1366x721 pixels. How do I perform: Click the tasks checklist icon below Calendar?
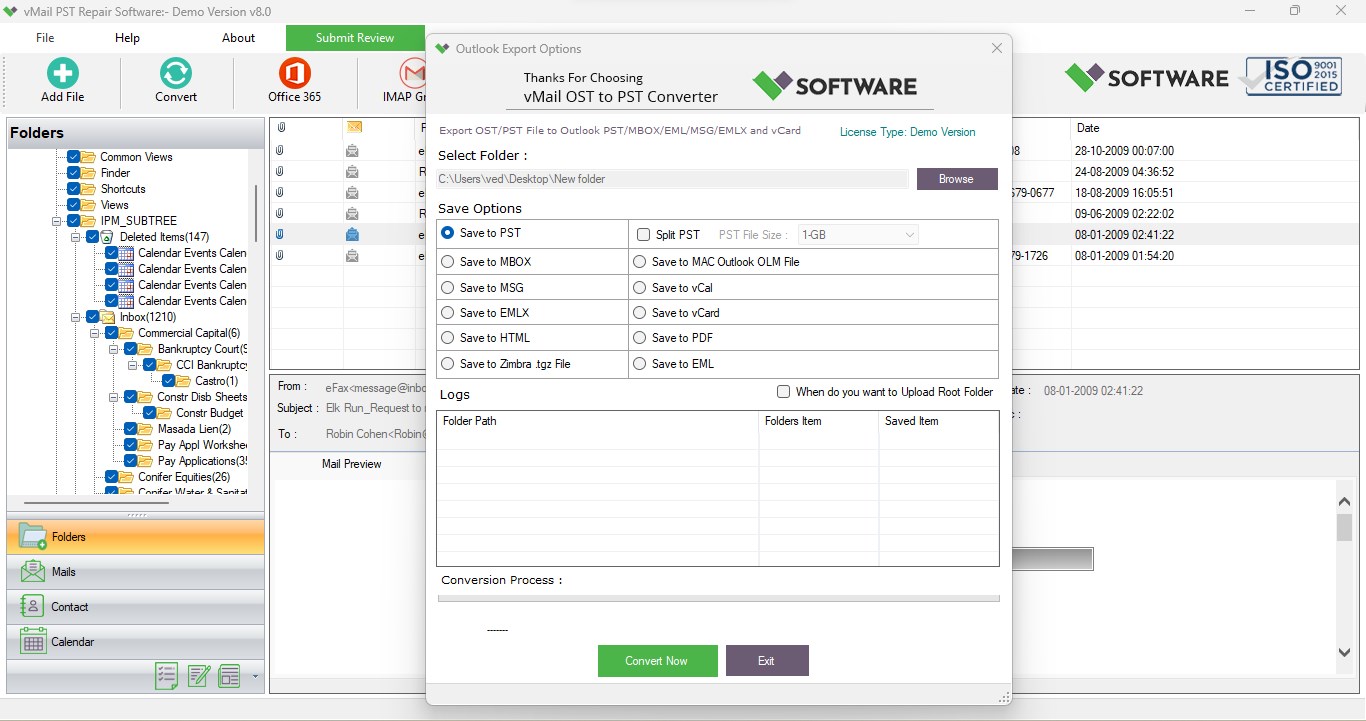click(167, 676)
